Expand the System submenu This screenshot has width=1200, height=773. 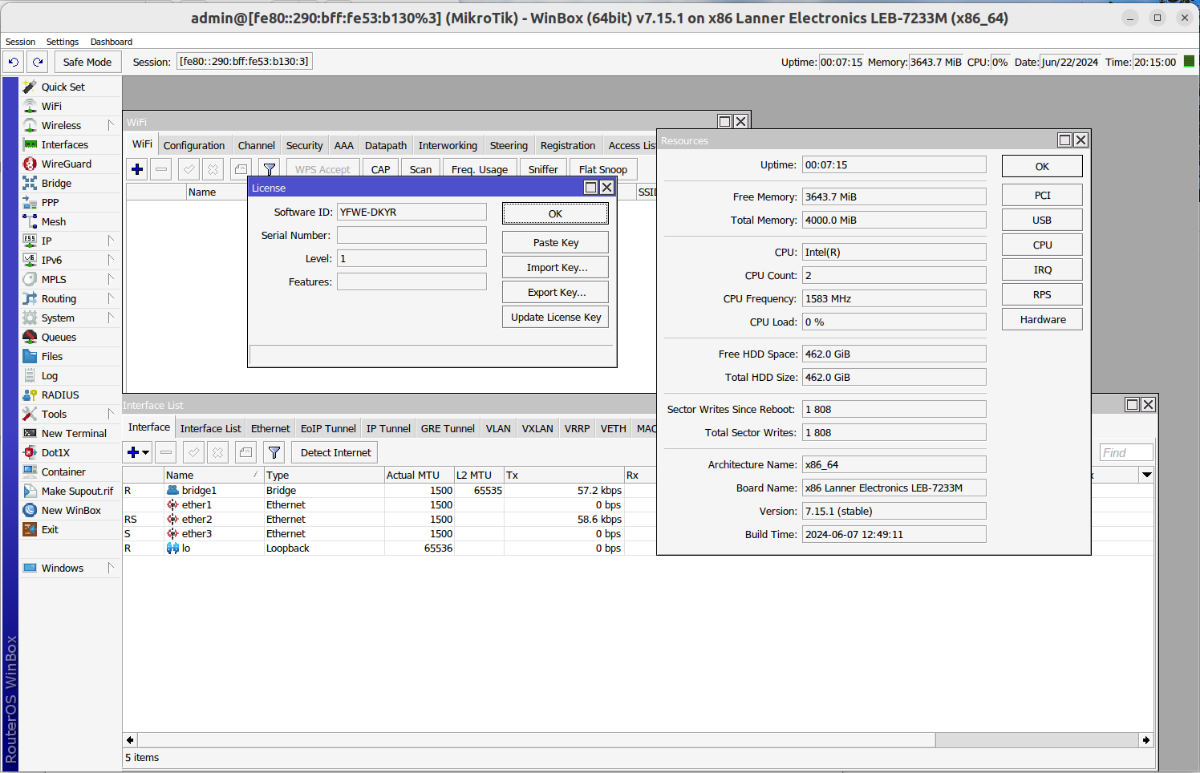point(111,318)
